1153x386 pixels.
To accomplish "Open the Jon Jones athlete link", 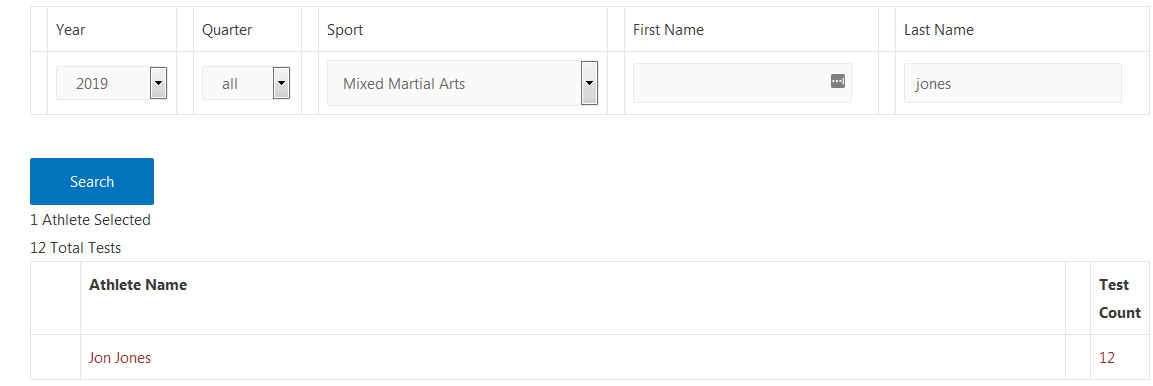I will (x=120, y=358).
